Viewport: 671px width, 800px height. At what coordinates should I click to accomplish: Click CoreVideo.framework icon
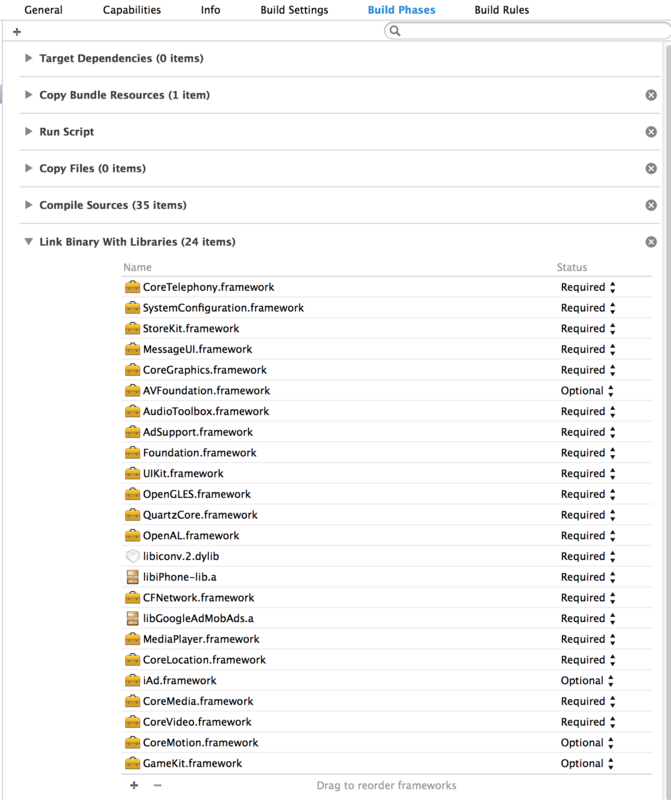pyautogui.click(x=132, y=722)
